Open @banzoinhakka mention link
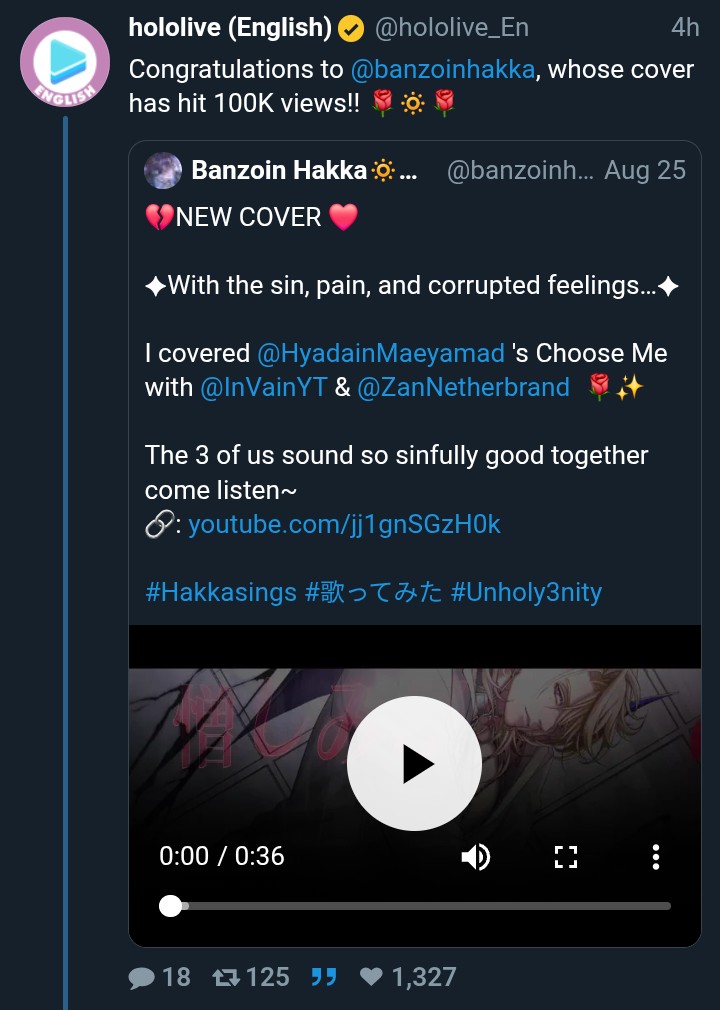 tap(442, 70)
